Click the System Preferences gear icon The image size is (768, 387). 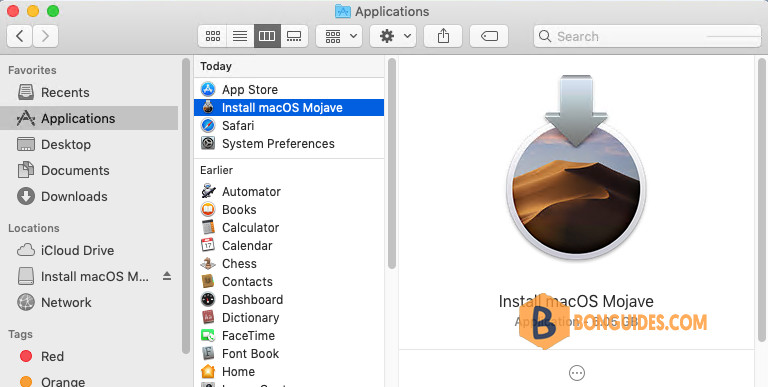(208, 144)
